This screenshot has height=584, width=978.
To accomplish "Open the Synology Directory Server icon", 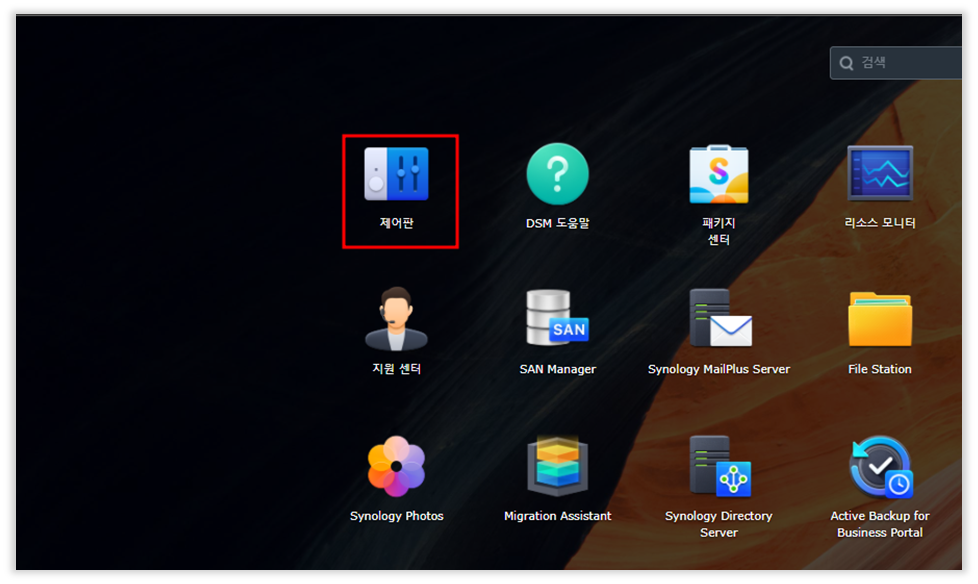I will pyautogui.click(x=720, y=465).
